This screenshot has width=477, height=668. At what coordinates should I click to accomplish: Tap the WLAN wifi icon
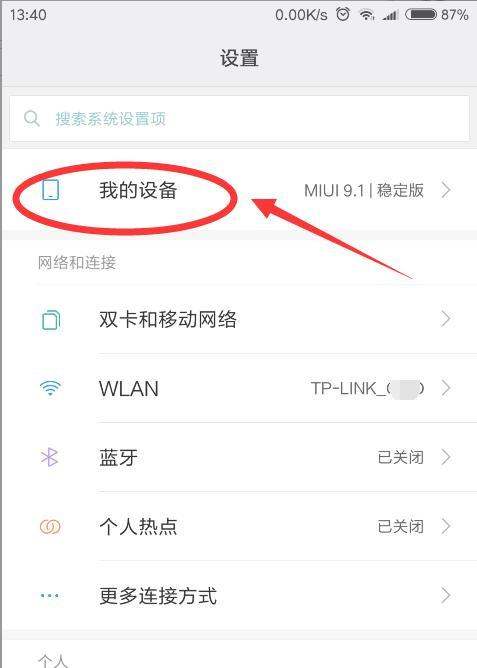tap(50, 388)
